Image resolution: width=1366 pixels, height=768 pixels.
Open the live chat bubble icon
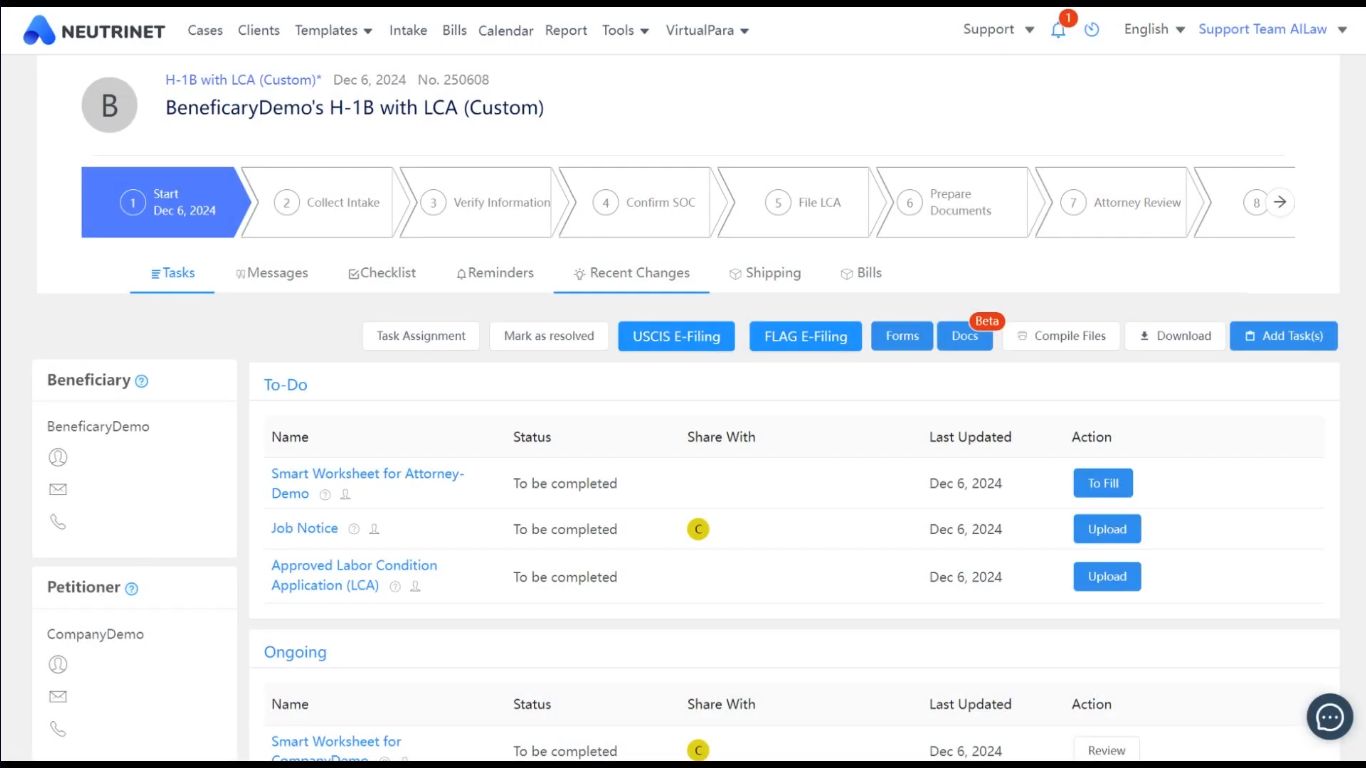tap(1330, 716)
